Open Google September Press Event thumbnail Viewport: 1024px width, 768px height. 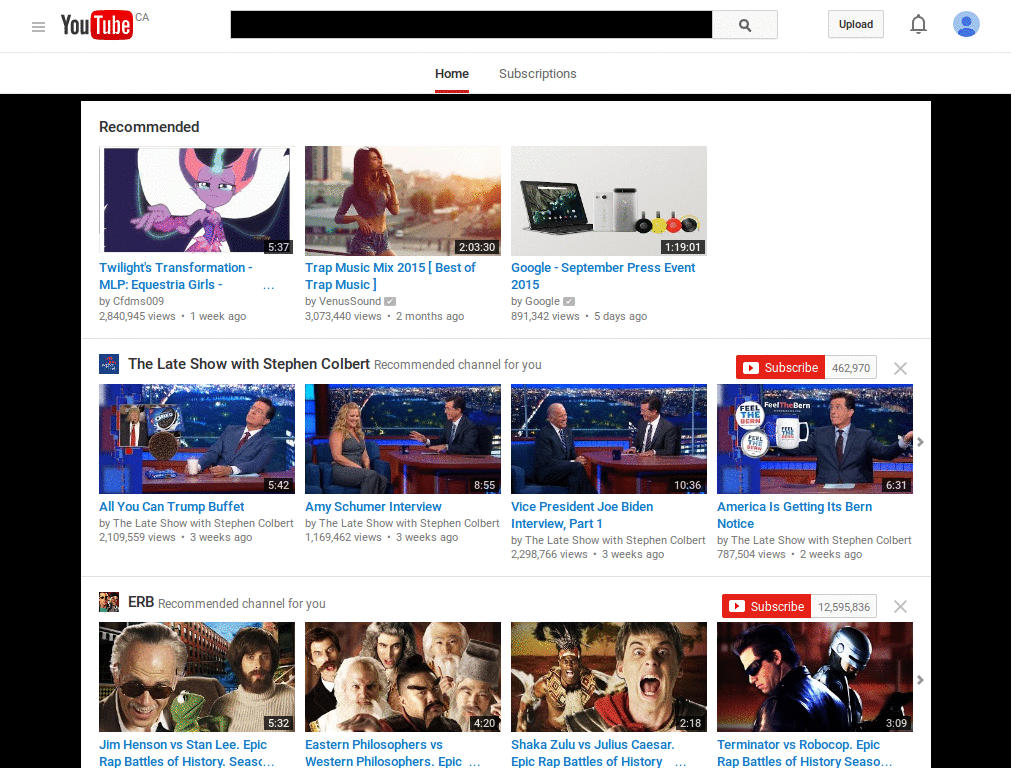click(609, 200)
